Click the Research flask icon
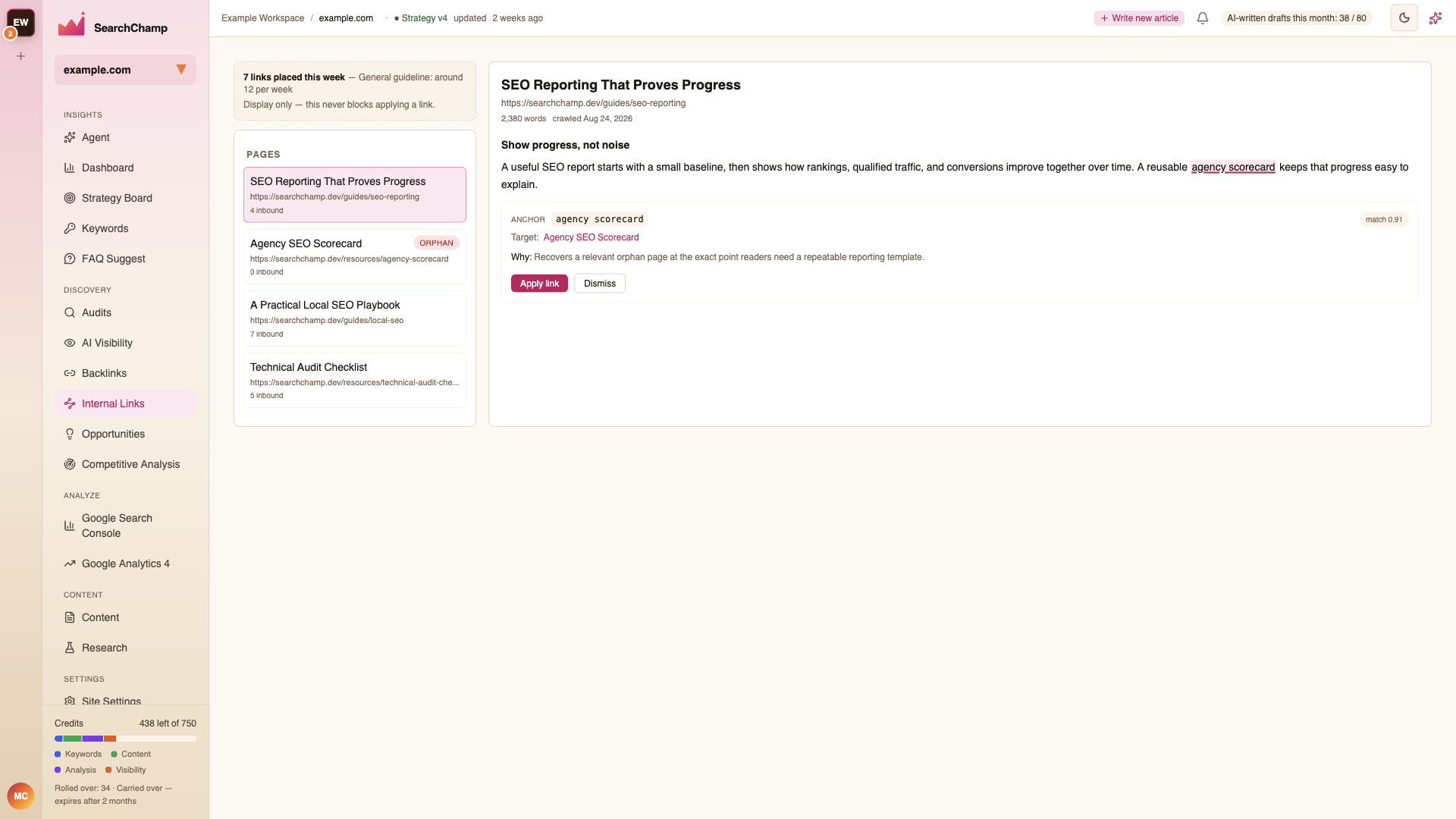Image resolution: width=1456 pixels, height=819 pixels. pos(70,648)
